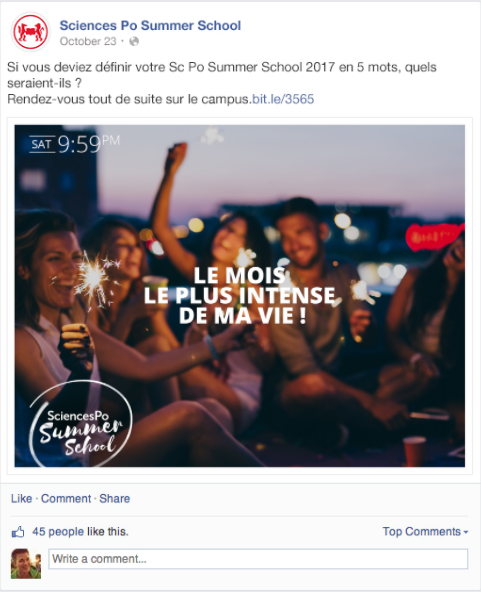The image size is (481, 592).
Task: Open the Sciences Po Summer School page name
Action: tap(150, 26)
